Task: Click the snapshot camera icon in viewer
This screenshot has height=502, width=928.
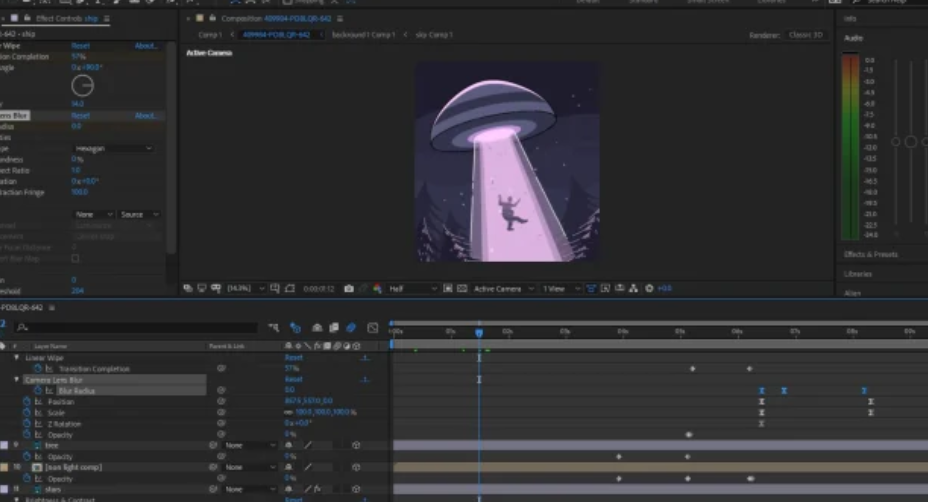Action: coord(349,288)
